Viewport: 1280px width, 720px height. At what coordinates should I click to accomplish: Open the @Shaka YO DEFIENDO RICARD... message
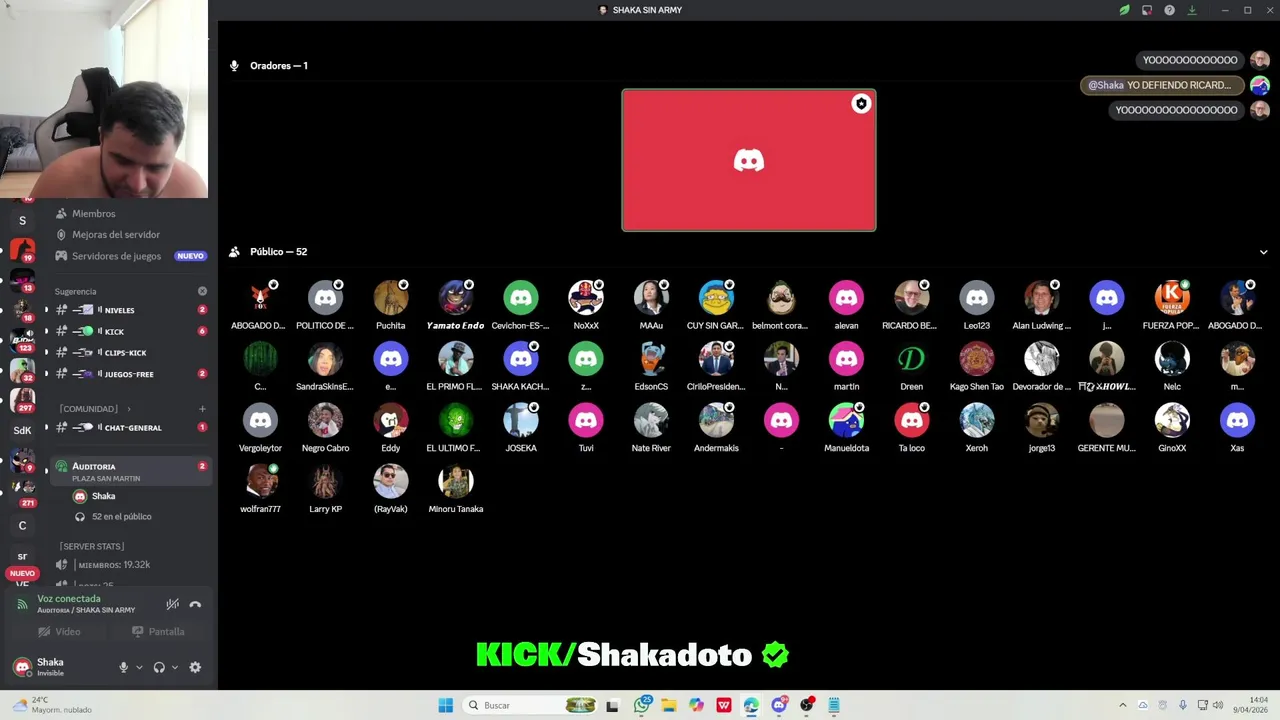[1162, 85]
